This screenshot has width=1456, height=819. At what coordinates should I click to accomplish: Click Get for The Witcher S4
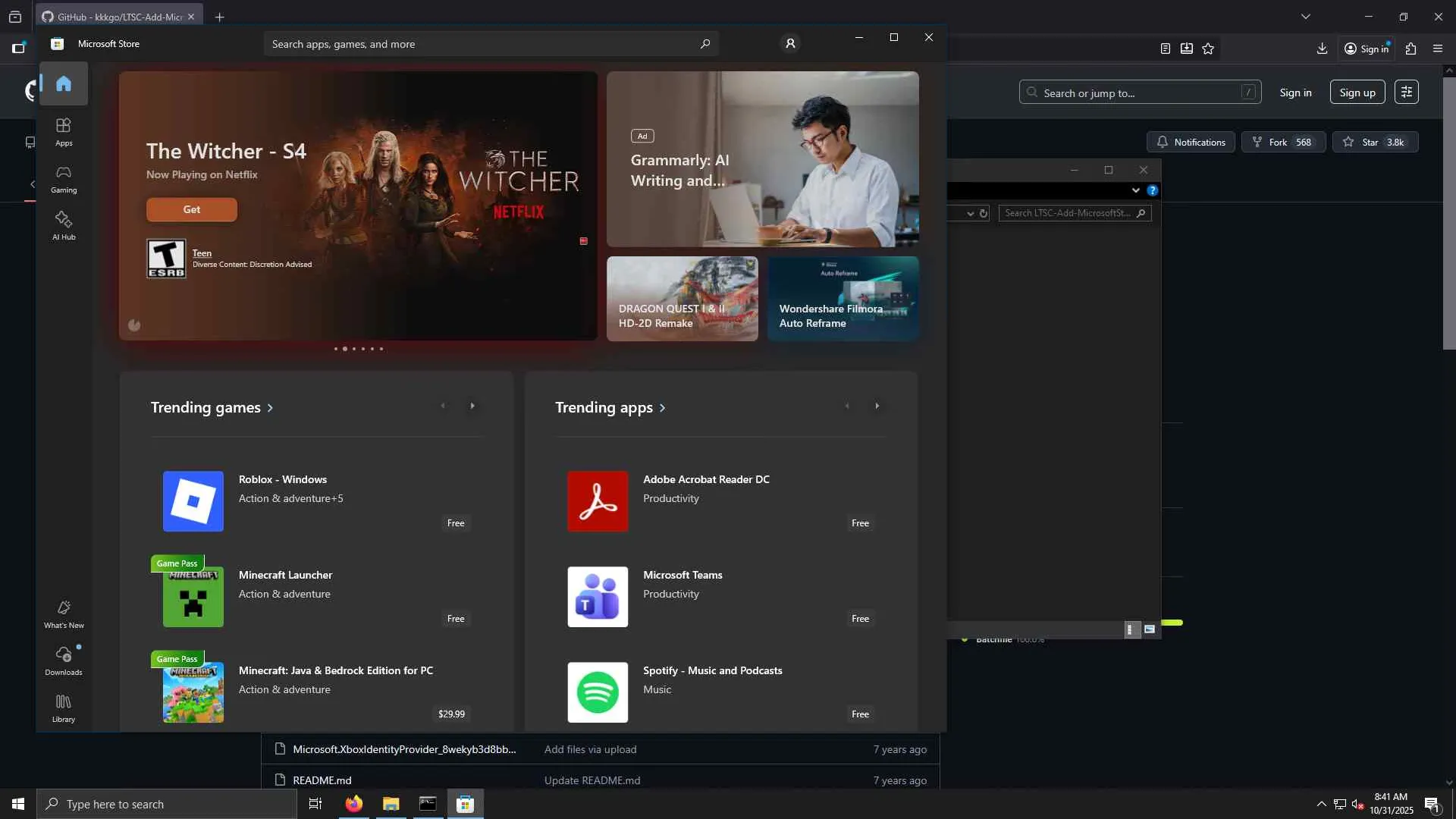pos(191,209)
